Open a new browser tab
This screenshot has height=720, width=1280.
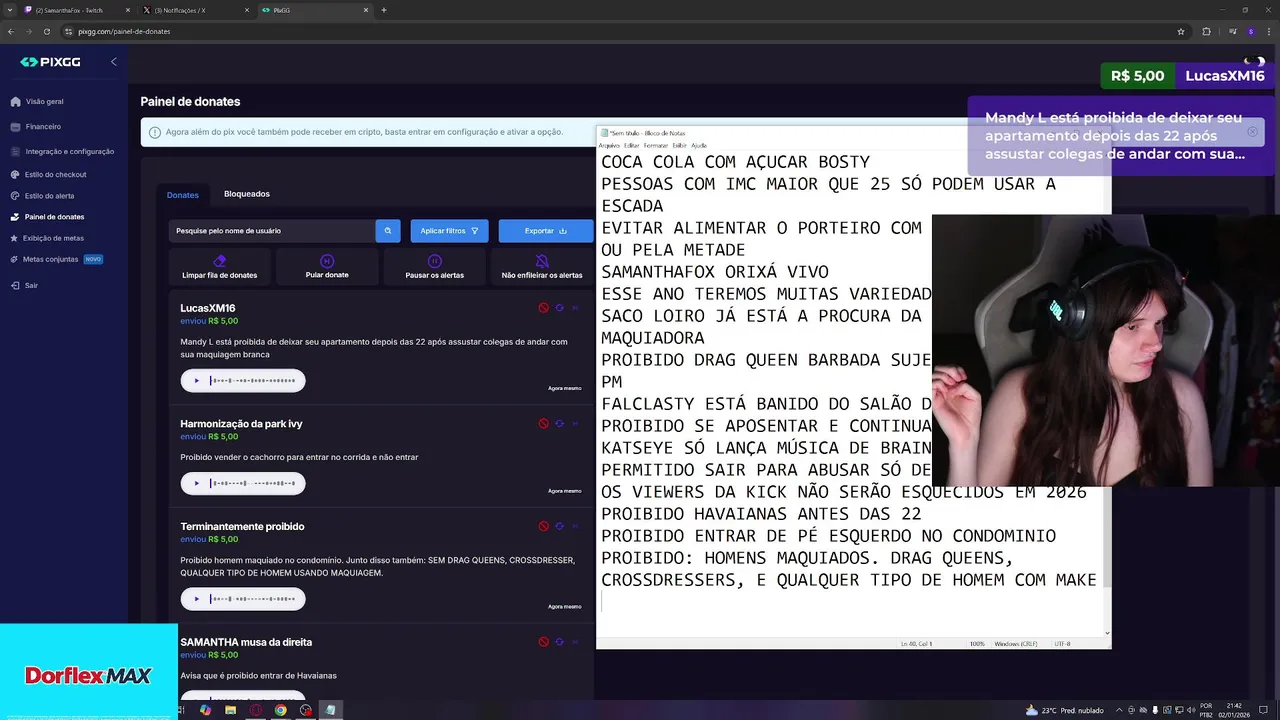click(x=384, y=10)
